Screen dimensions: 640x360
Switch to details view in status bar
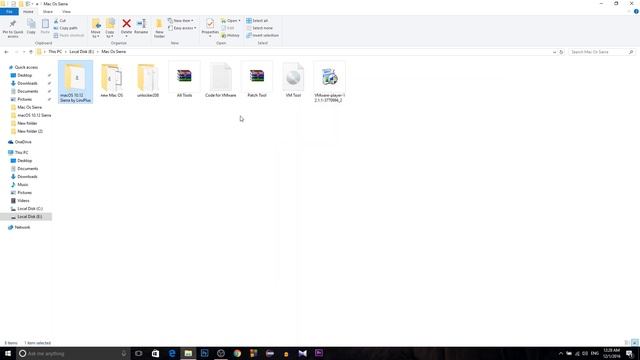[x=627, y=343]
